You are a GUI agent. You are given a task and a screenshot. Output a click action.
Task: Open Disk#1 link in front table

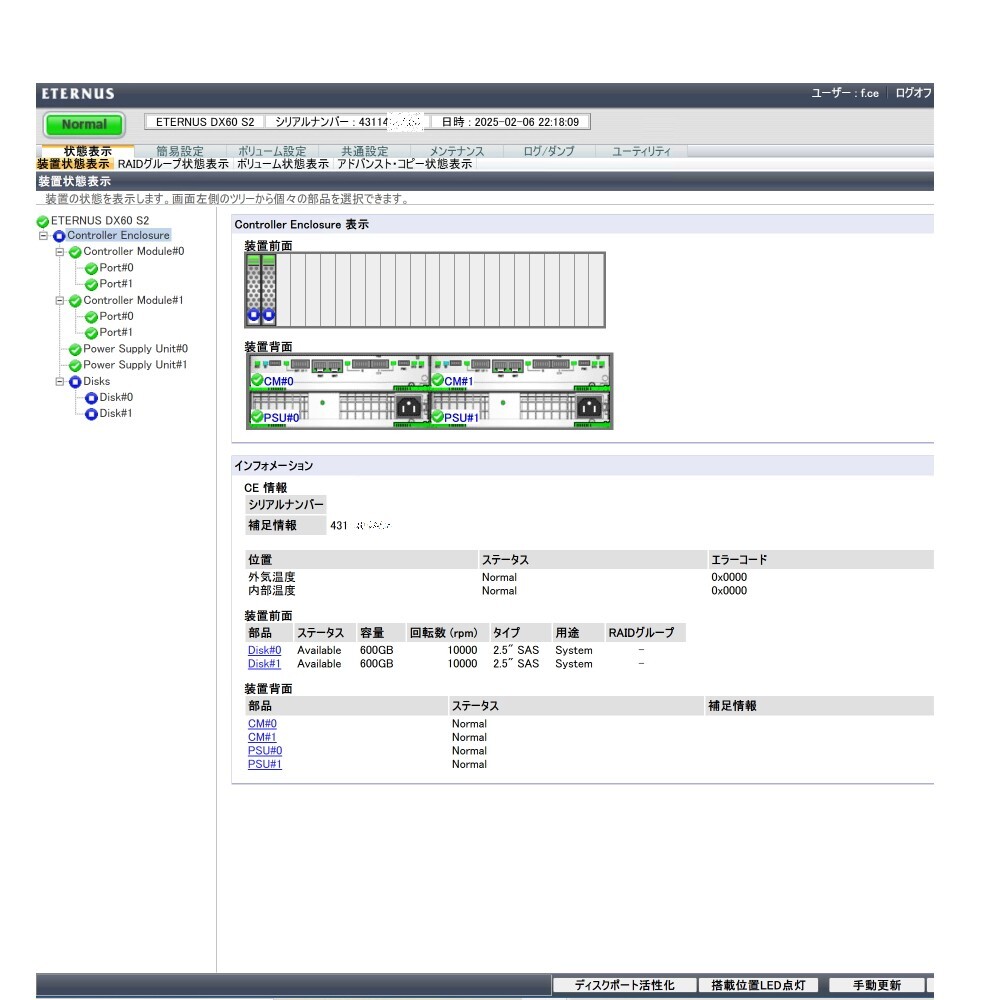(x=264, y=664)
